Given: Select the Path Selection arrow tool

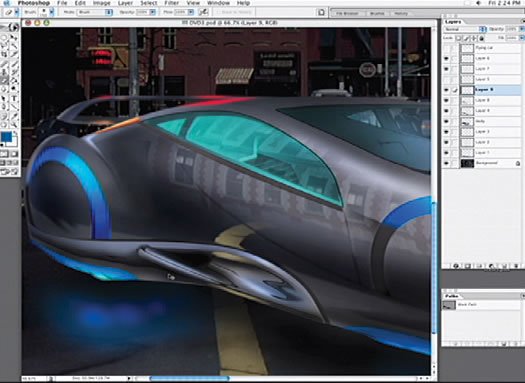Looking at the screenshot, I should coord(4,98).
